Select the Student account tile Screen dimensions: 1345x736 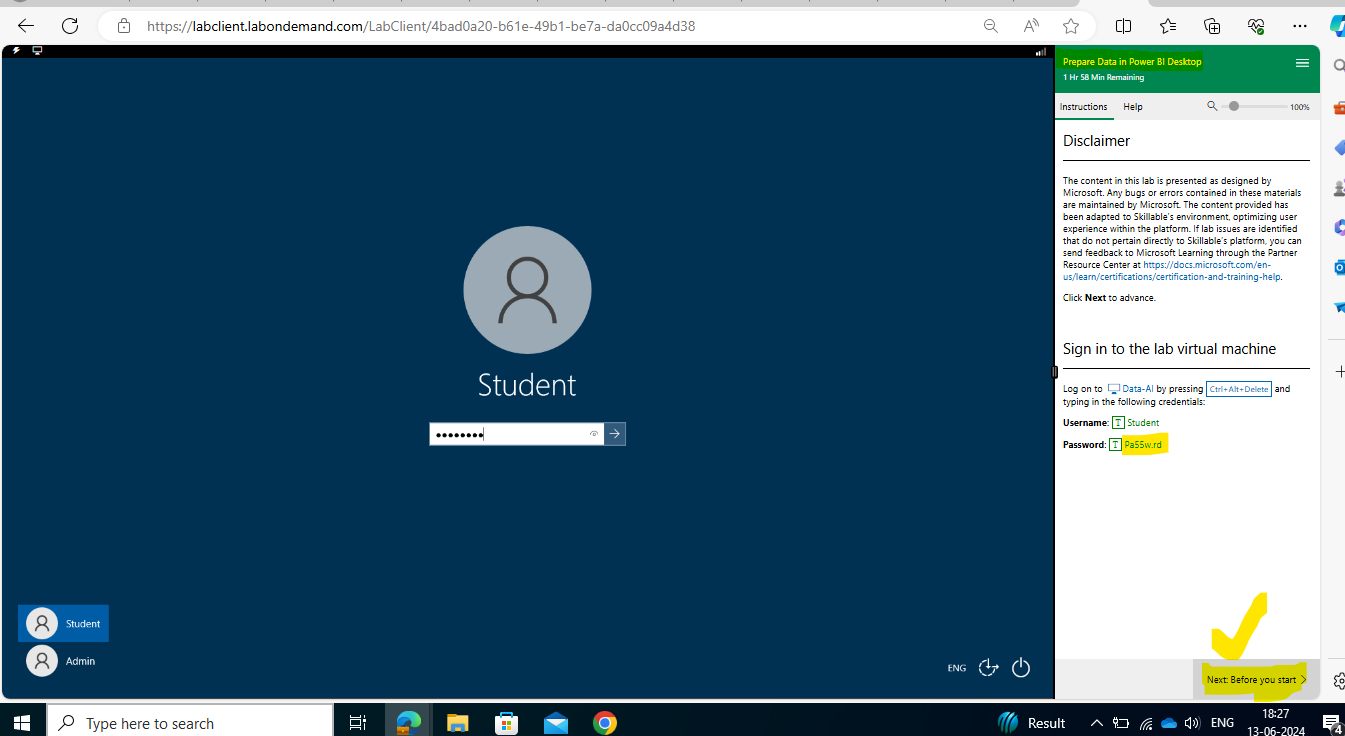coord(63,623)
